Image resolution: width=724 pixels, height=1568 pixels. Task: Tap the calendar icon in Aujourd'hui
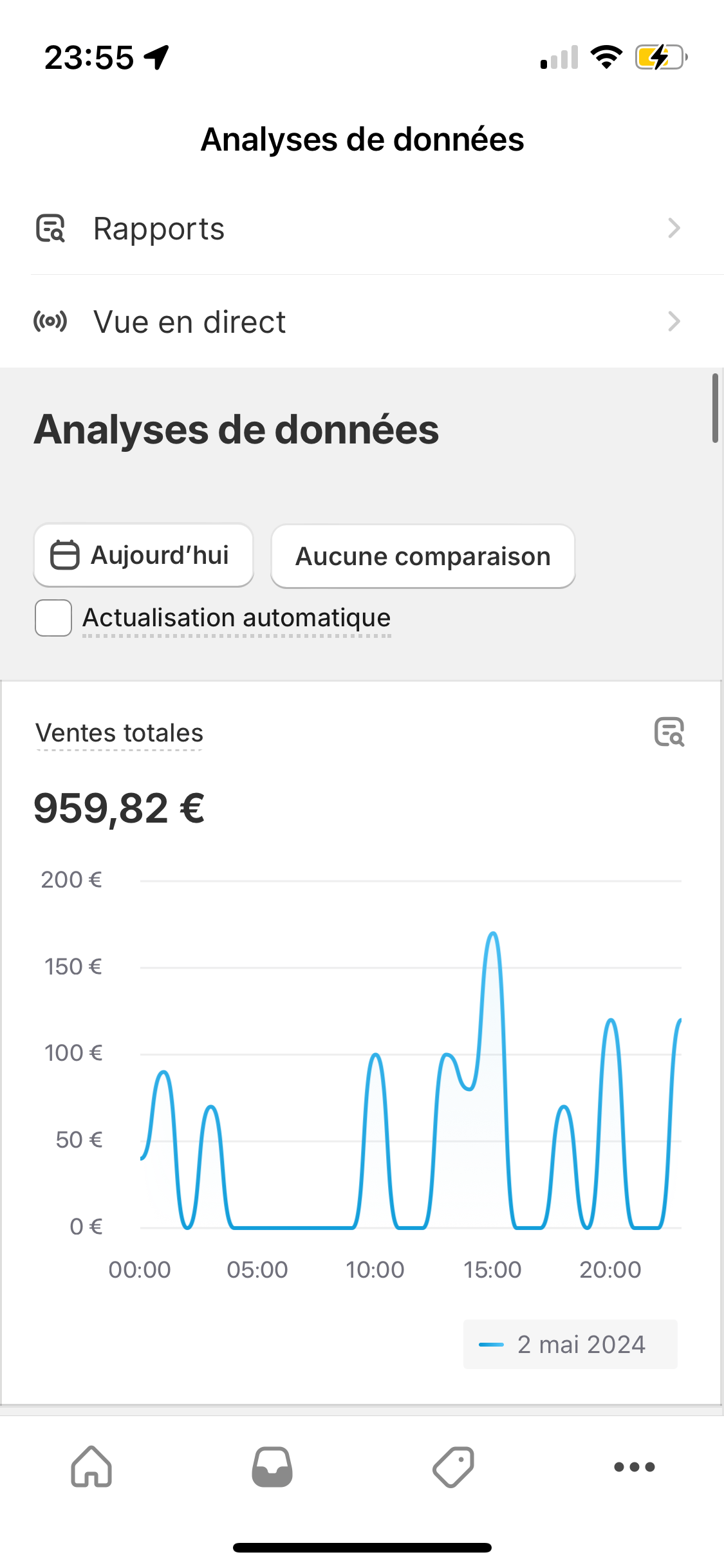tap(65, 555)
